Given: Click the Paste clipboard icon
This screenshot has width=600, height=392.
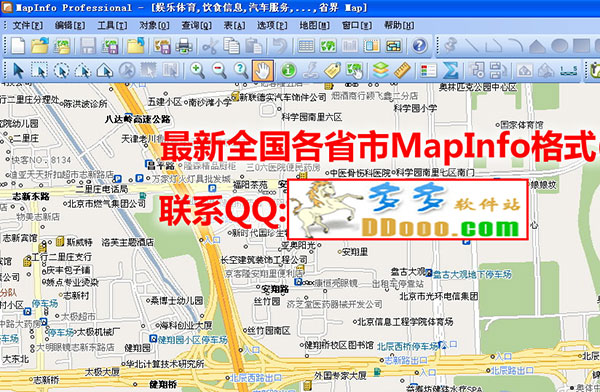Looking at the screenshot, I should (x=253, y=46).
